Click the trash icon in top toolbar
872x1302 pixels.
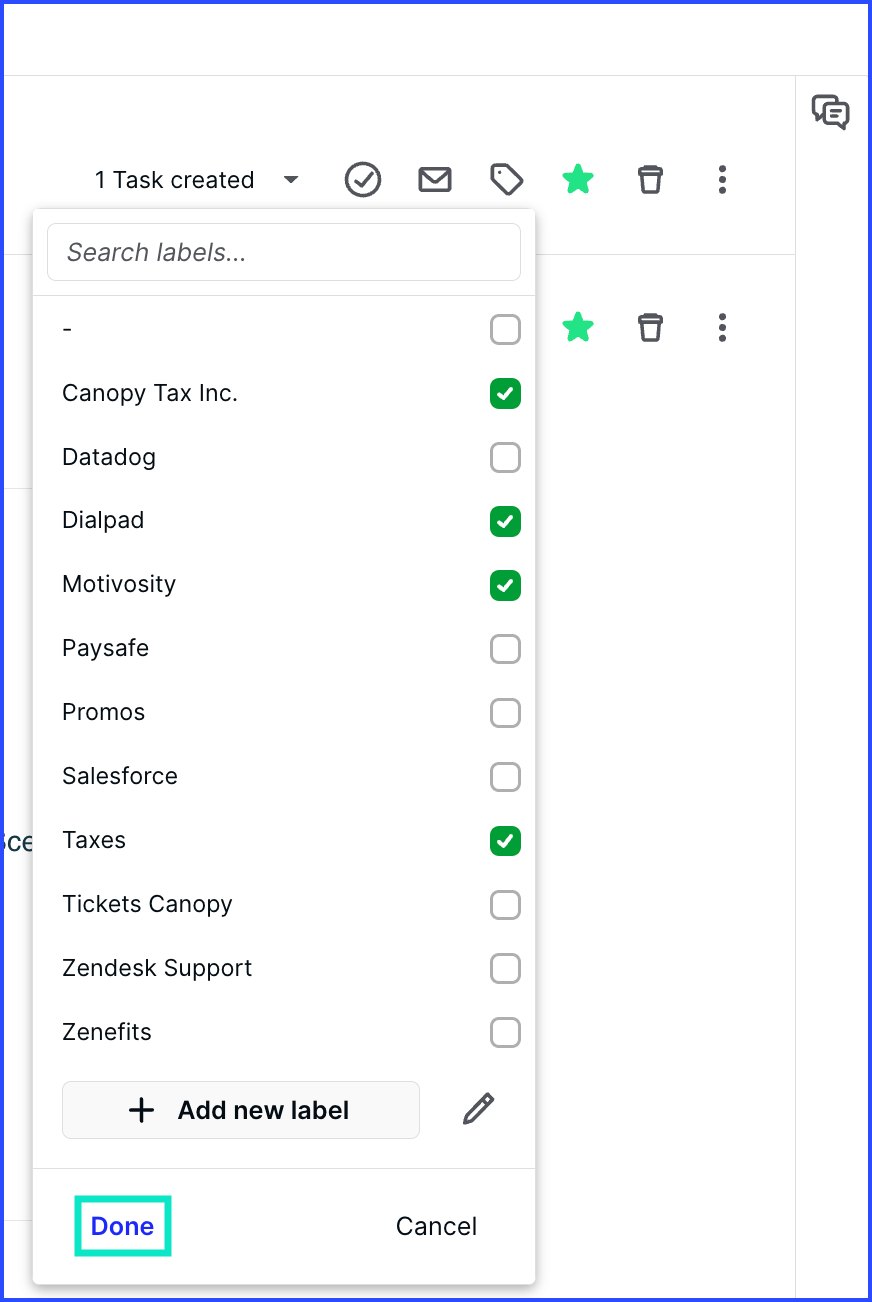tap(651, 180)
